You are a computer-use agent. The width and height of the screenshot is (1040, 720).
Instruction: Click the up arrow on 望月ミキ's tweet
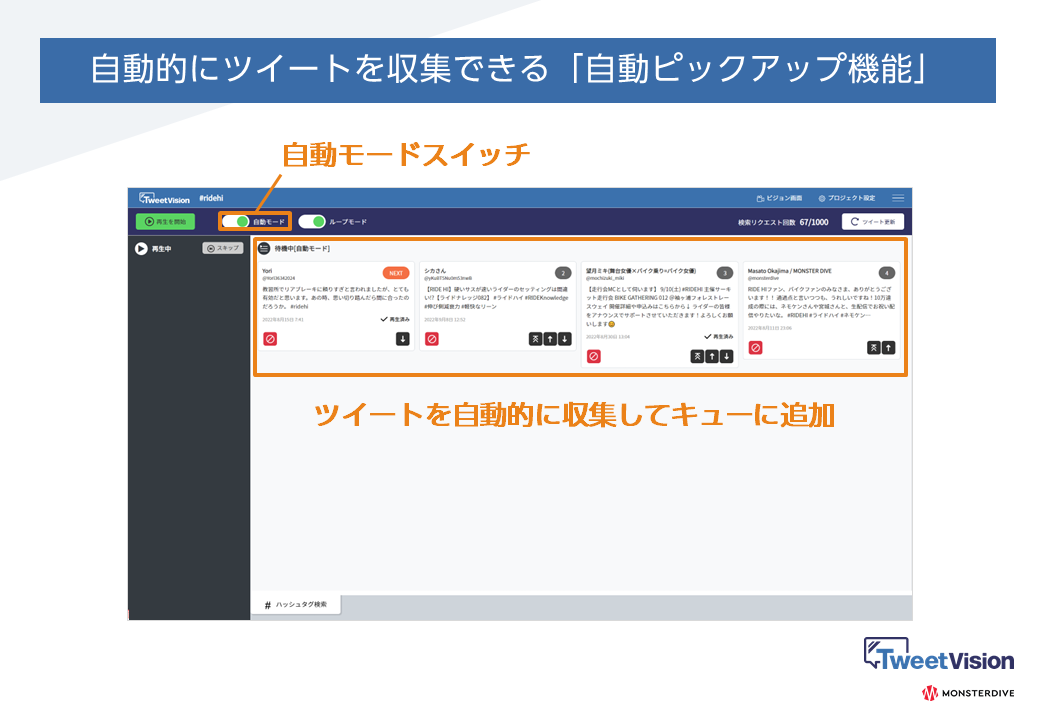[x=713, y=356]
